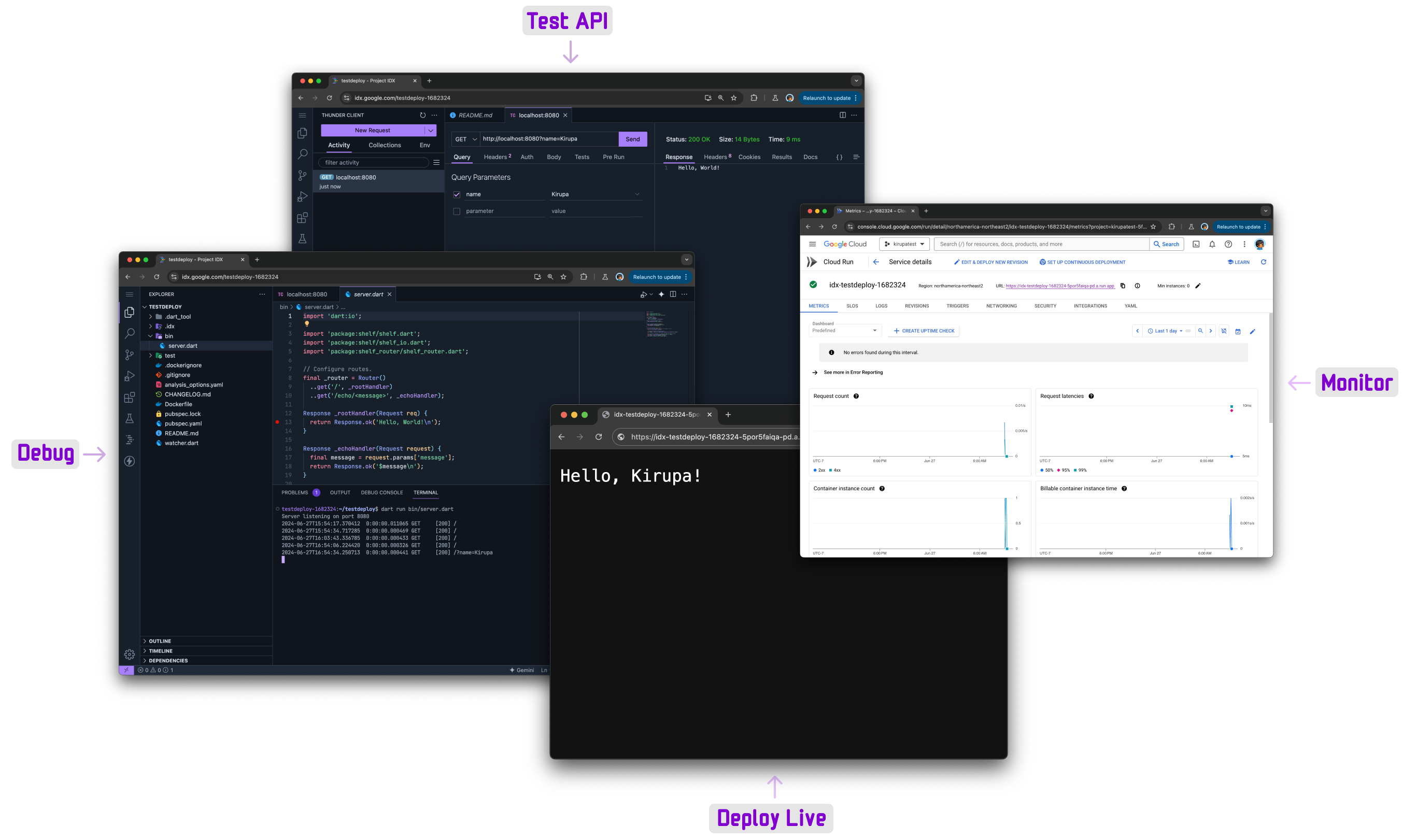Viewport: 1416px width, 840px height.
Task: Click the help icon beside Request count
Action: tap(856, 396)
